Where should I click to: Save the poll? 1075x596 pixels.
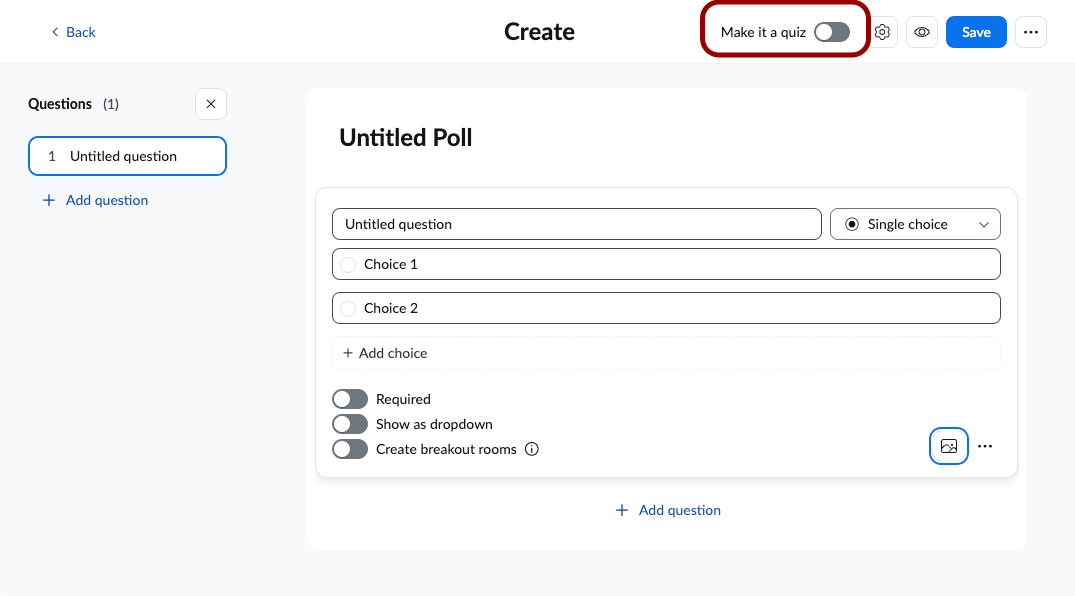[975, 31]
